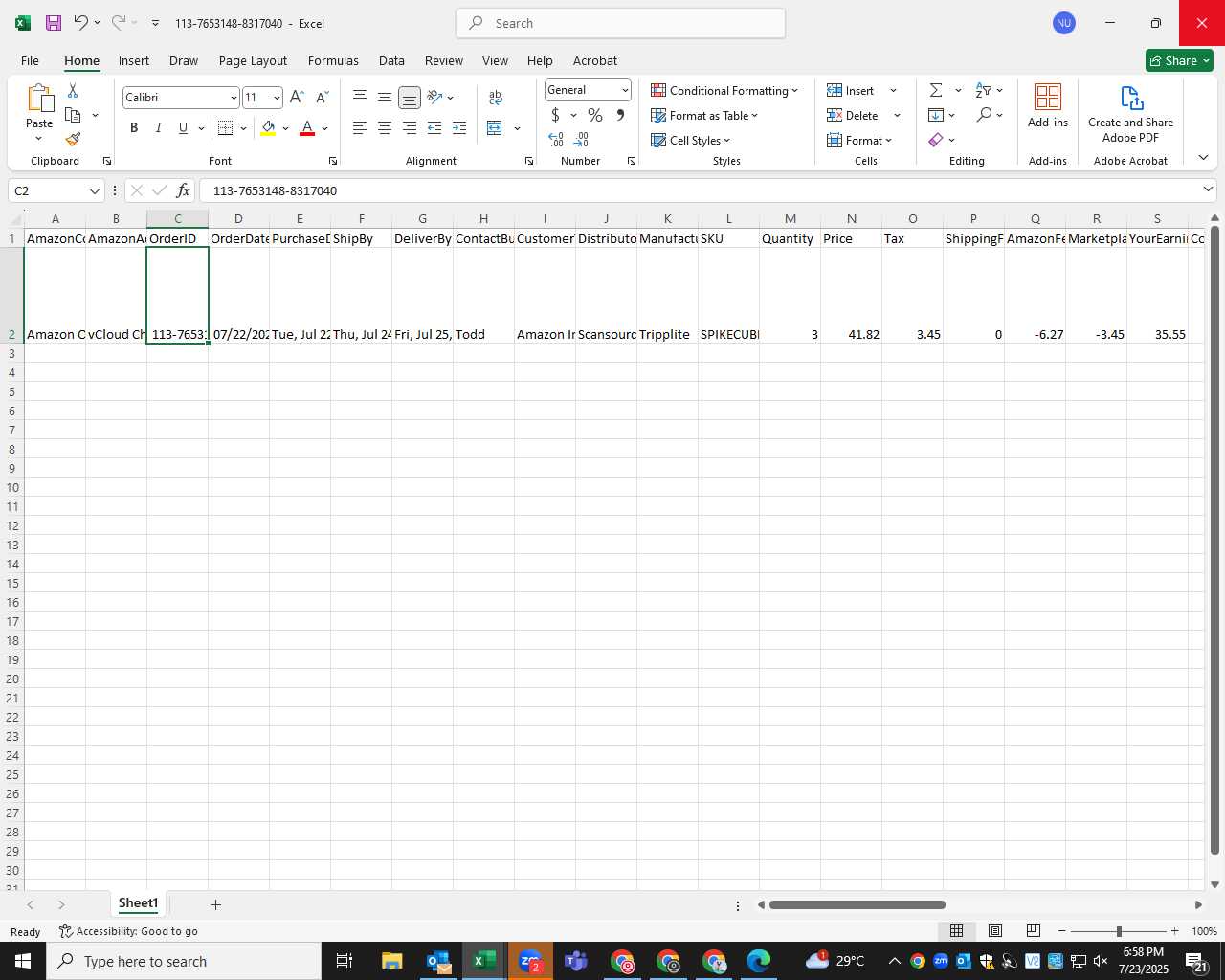Screen dimensions: 1225x980
Task: Click the Delete cells button
Action: [853, 115]
